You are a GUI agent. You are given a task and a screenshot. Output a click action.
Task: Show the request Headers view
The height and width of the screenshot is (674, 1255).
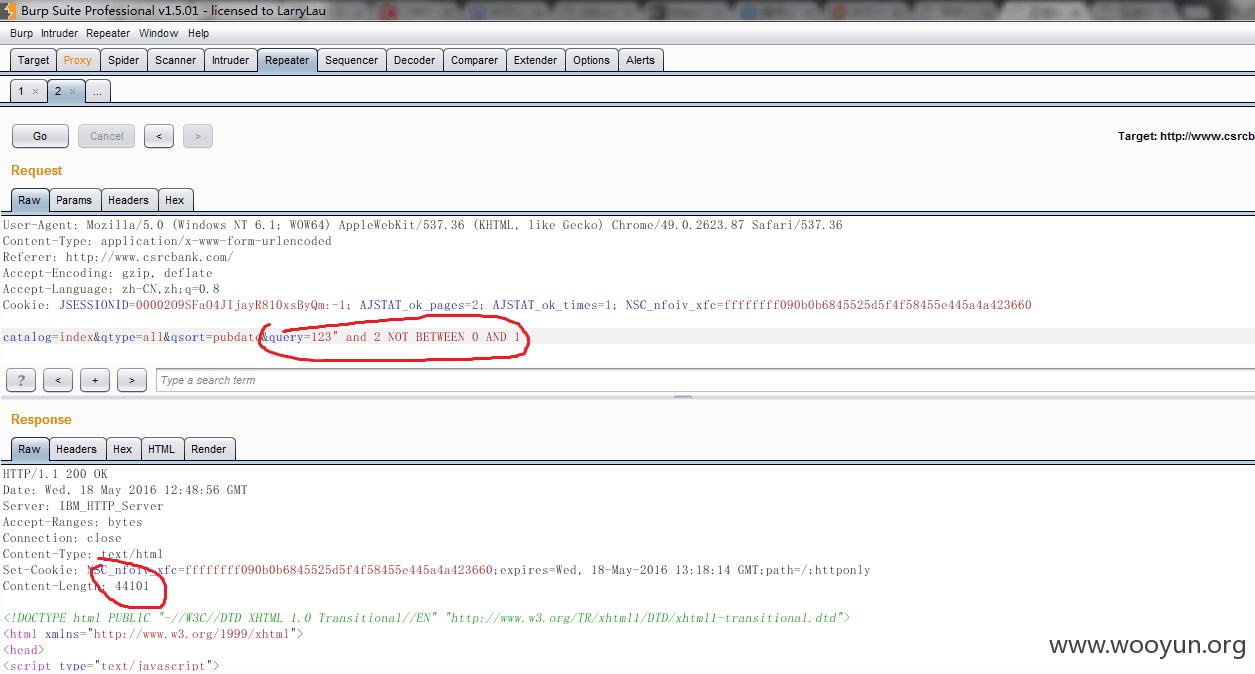coord(128,200)
